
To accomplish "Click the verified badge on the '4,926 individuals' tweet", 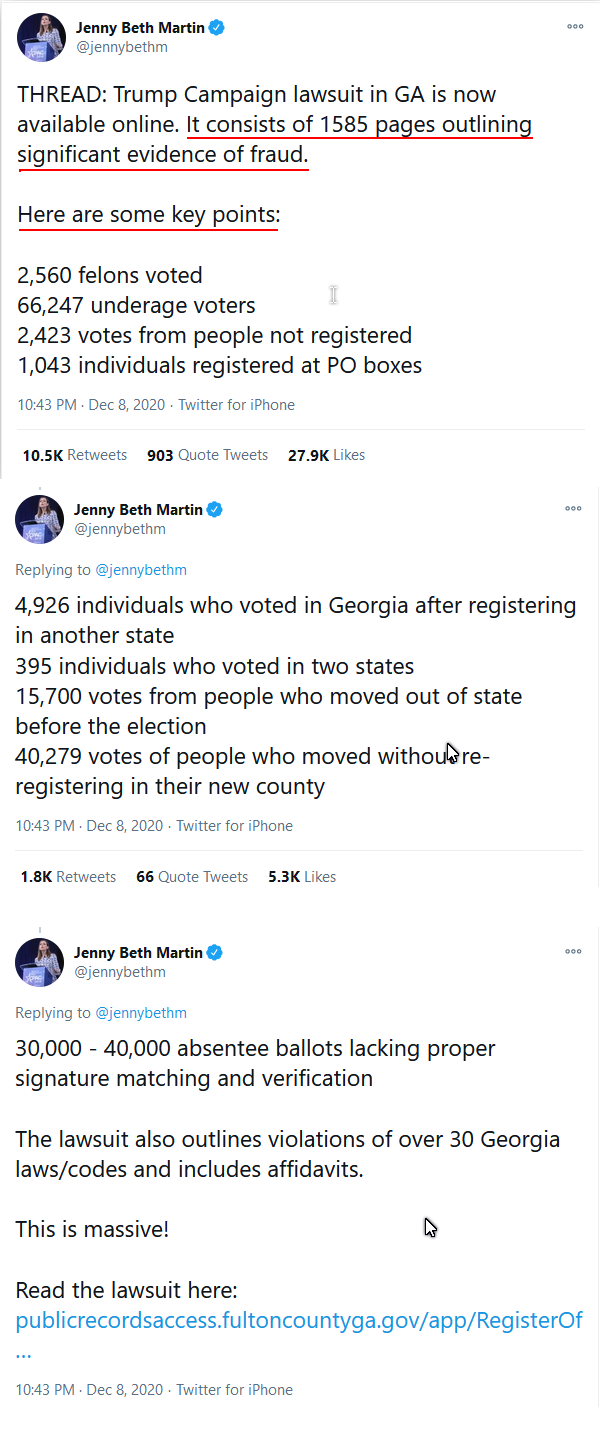I will (215, 510).
